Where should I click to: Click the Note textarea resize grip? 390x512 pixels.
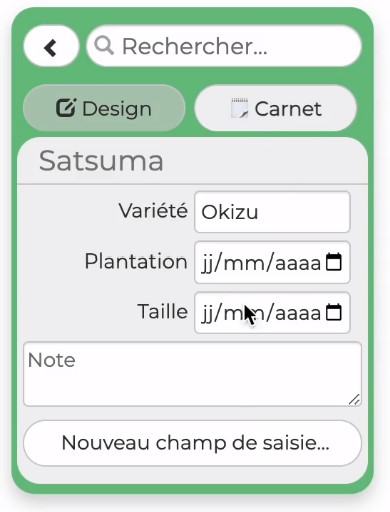[x=354, y=399]
